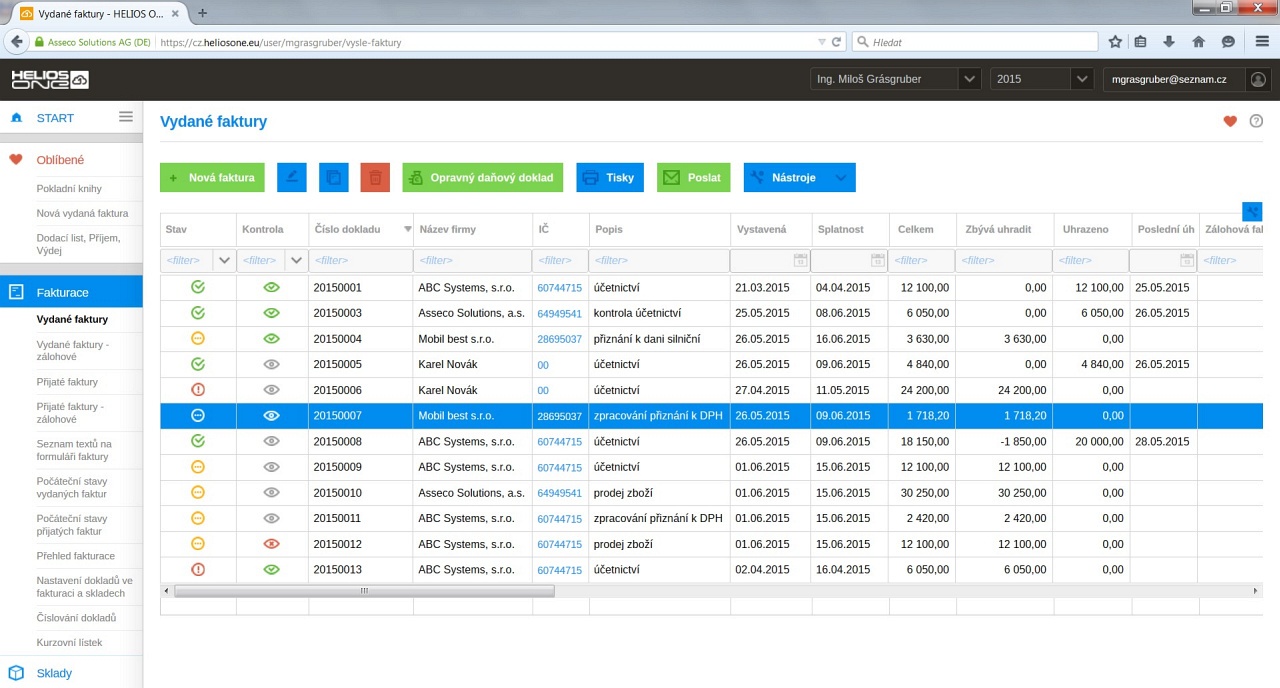The image size is (1280, 688).
Task: Click status icon for invoice 20150004
Action: [x=198, y=338]
